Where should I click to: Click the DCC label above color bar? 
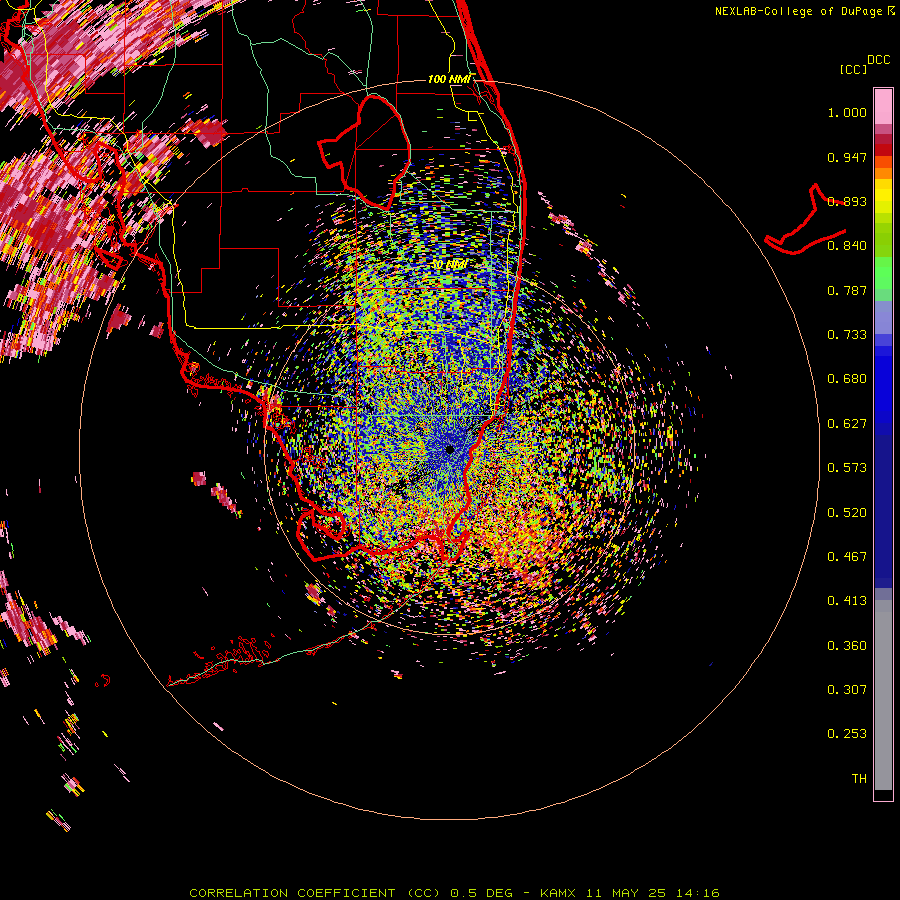pyautogui.click(x=878, y=60)
